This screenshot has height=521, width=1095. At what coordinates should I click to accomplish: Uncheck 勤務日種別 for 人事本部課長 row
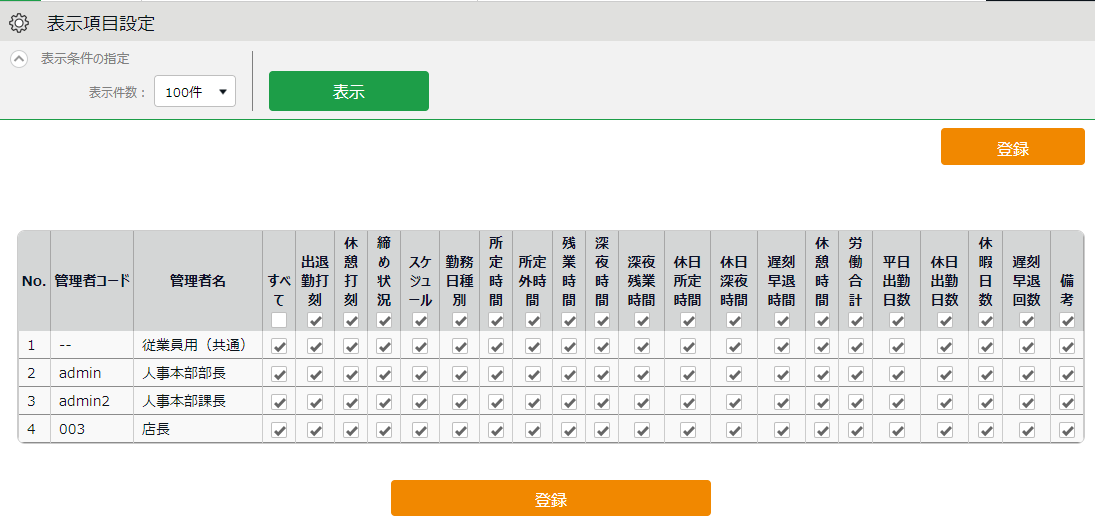point(460,402)
